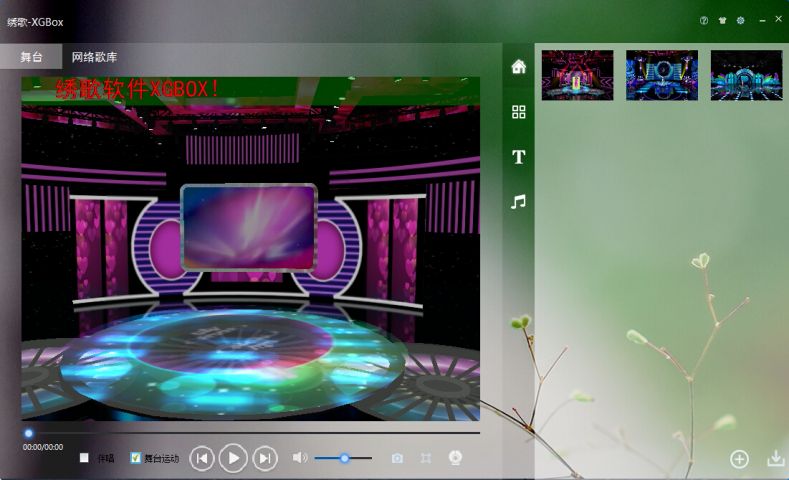The width and height of the screenshot is (789, 480).
Task: Open the grid layout panel icon
Action: click(x=518, y=112)
